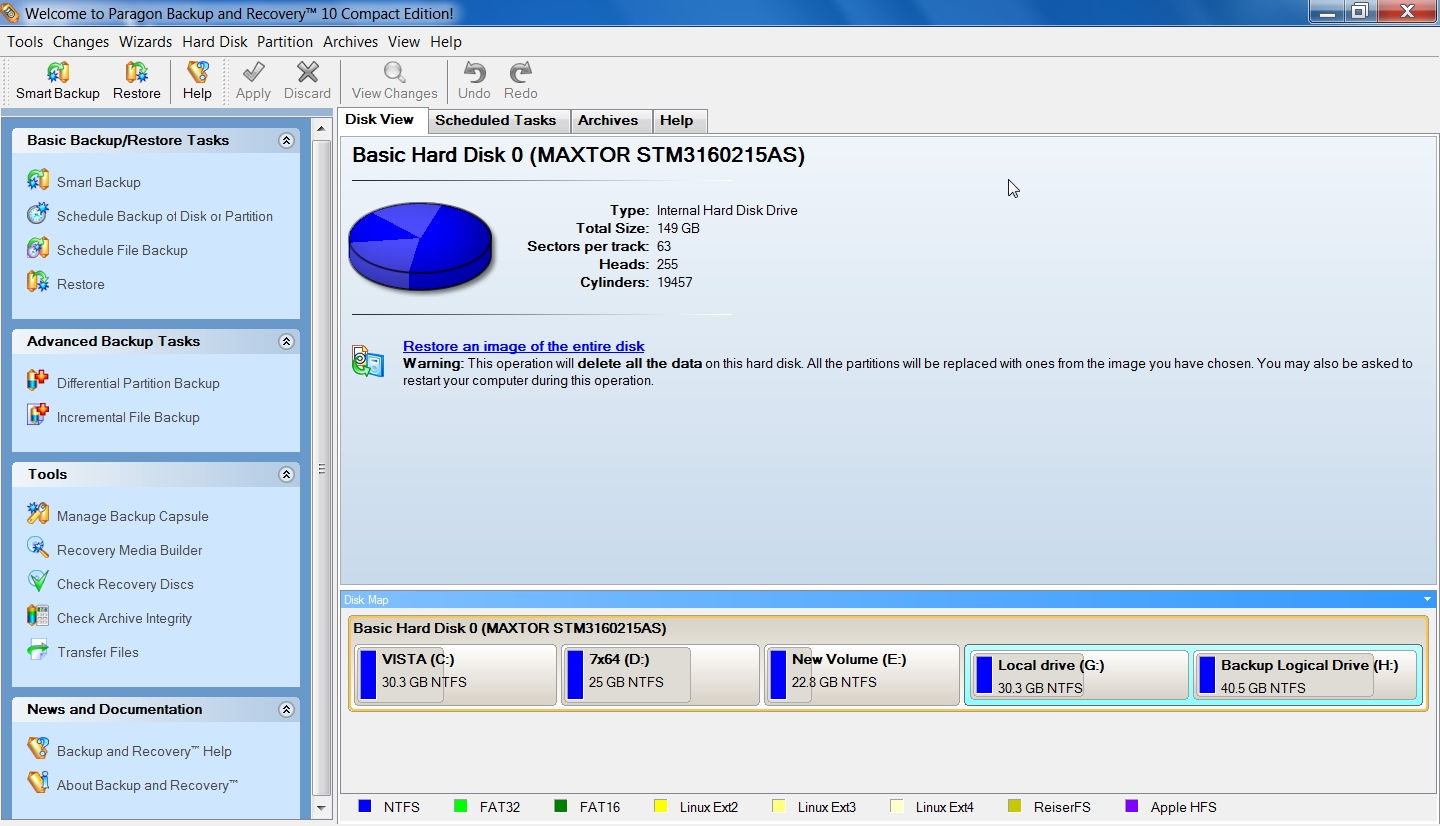Click the Smart Backup toolbar icon
Viewport: 1440px width, 826px height.
[x=58, y=73]
